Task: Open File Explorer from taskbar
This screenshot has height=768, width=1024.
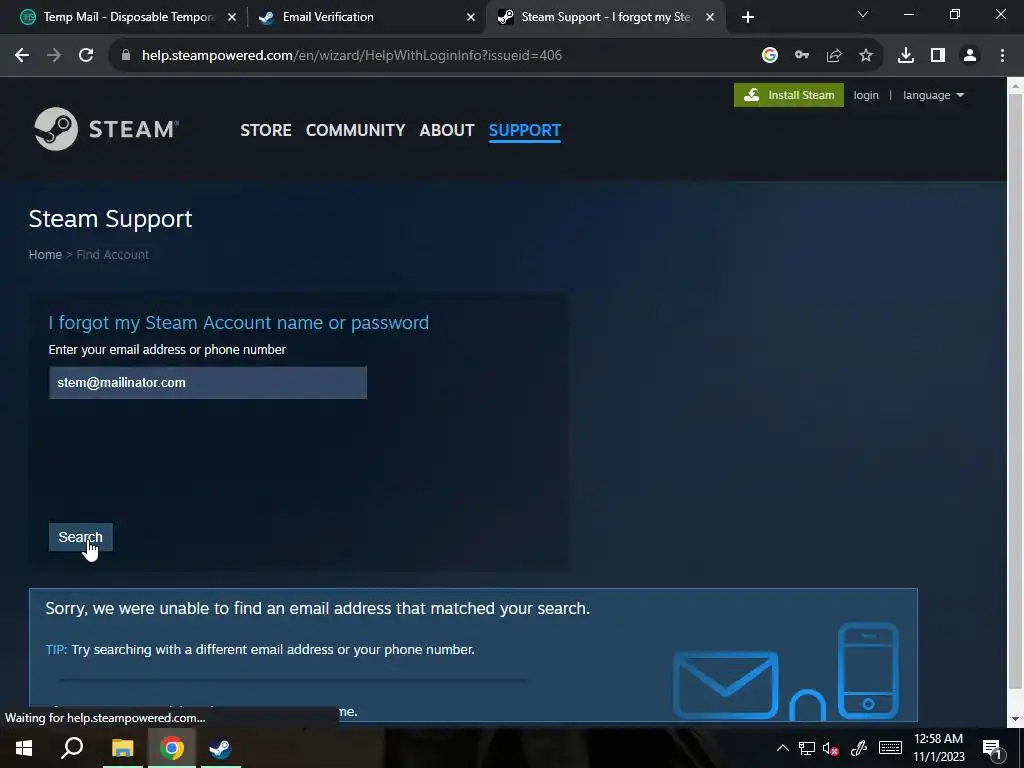Action: pyautogui.click(x=122, y=748)
